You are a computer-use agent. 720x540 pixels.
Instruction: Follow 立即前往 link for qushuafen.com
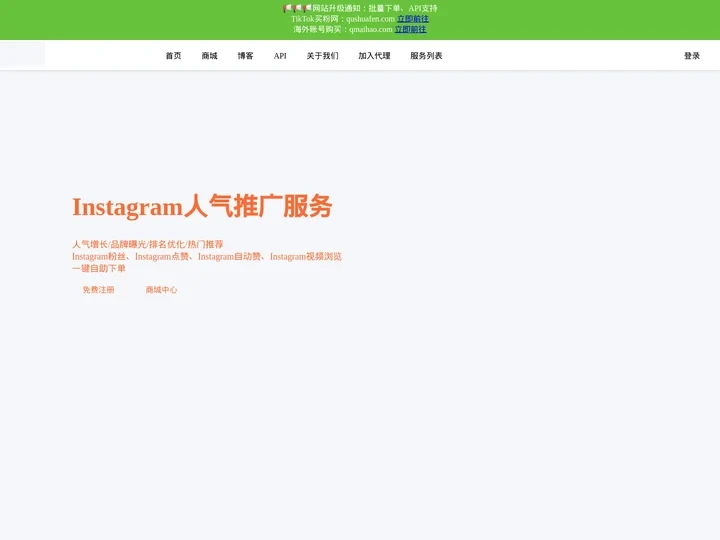(413, 19)
